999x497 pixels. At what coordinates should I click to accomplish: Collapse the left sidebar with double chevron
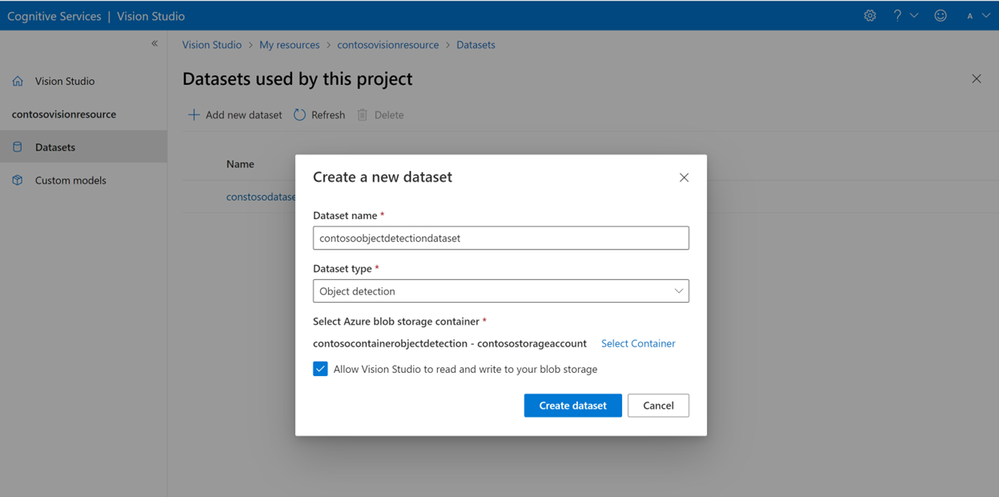tap(154, 43)
